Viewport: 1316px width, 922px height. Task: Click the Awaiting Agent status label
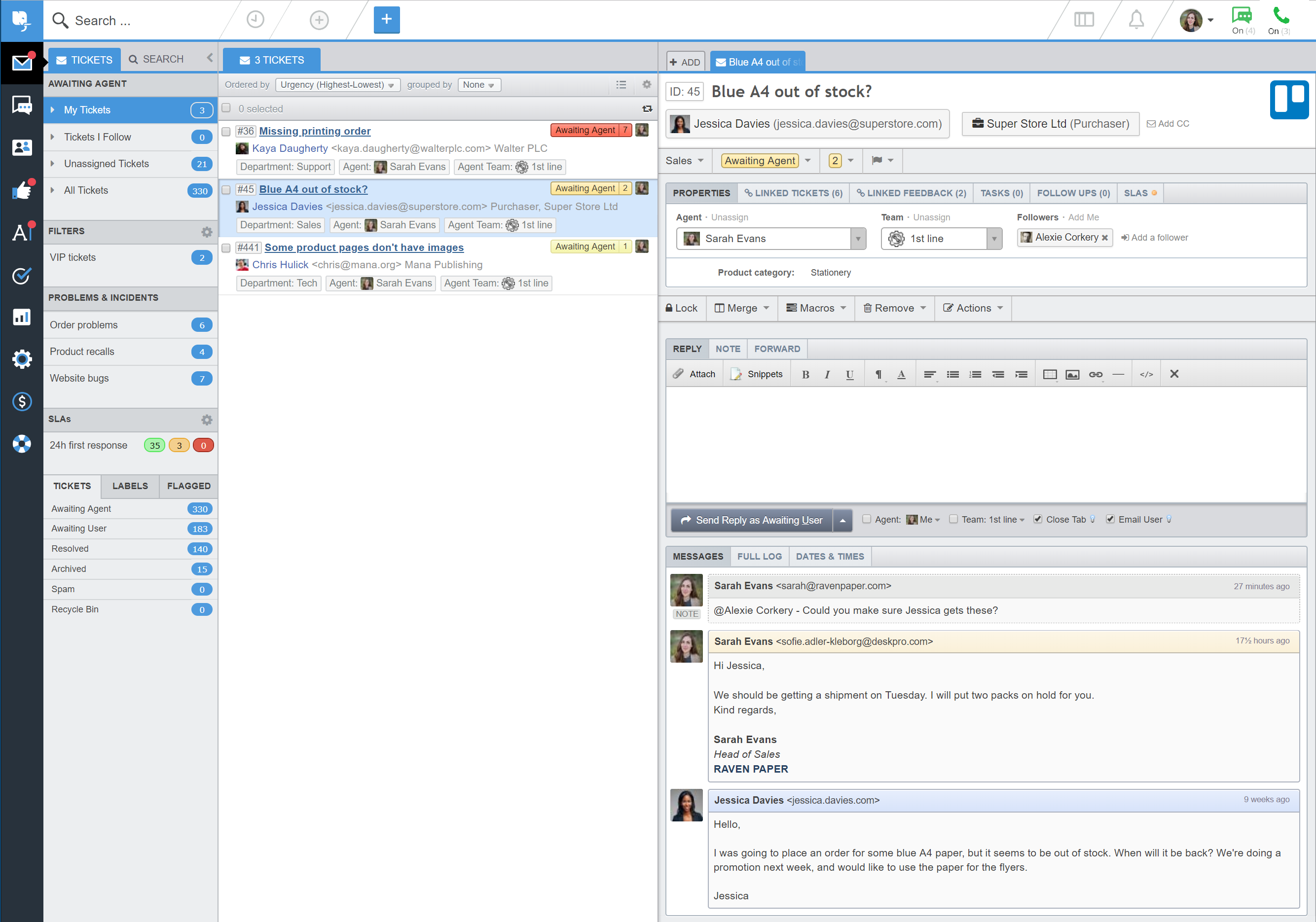coord(759,161)
